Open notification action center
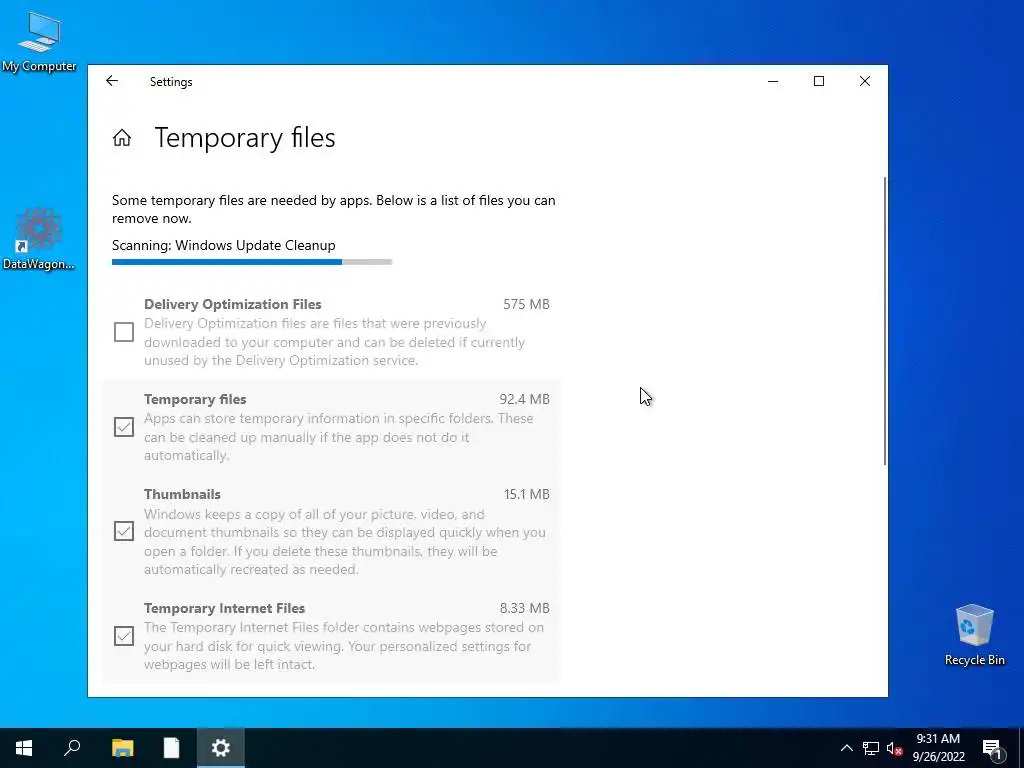 point(992,748)
